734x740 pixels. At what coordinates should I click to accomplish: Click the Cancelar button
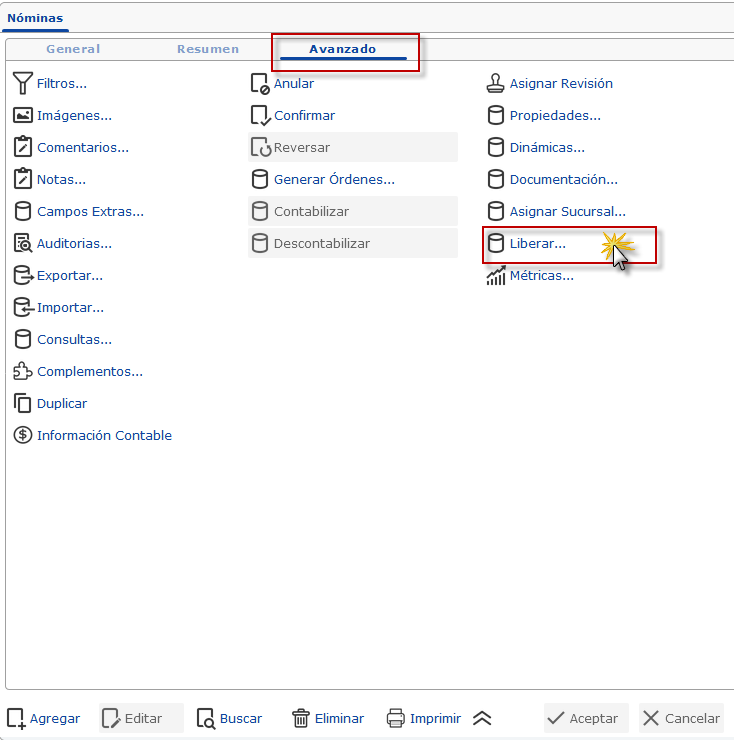point(682,718)
